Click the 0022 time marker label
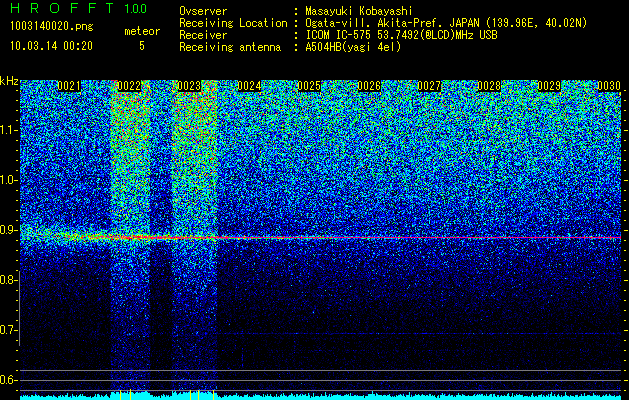This screenshot has width=629, height=400. point(129,86)
